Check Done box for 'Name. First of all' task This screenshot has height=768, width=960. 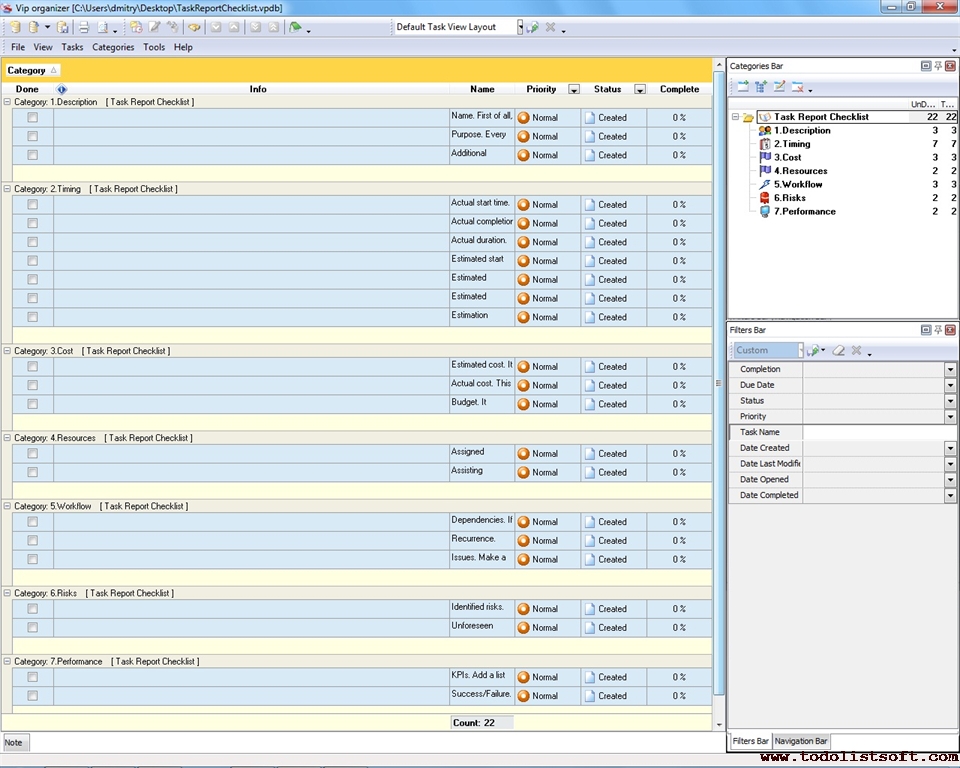[x=33, y=117]
